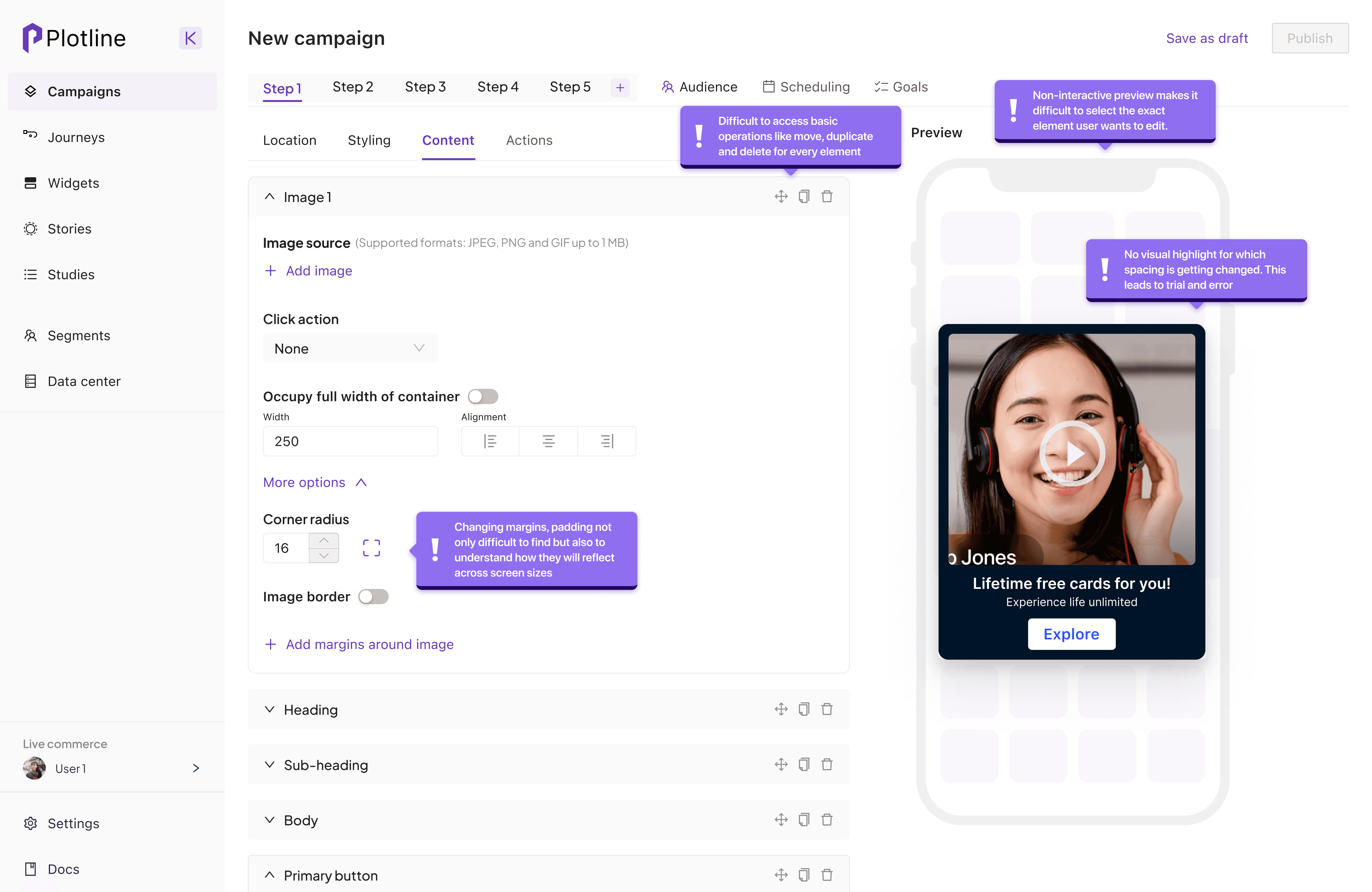Click the move icon for Image 1

click(x=781, y=197)
